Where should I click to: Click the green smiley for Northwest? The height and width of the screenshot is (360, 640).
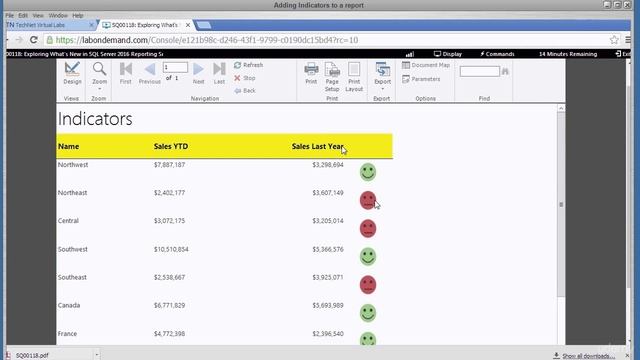pyautogui.click(x=368, y=172)
